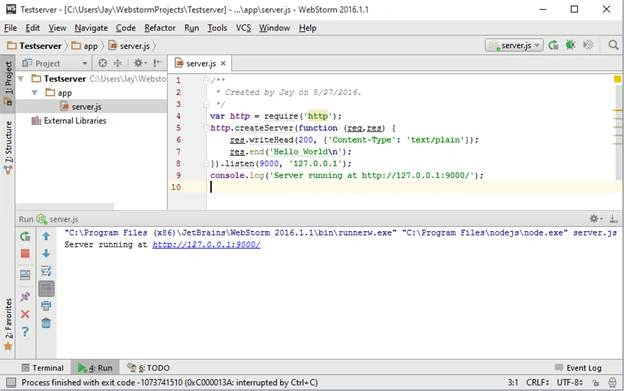Toggle the 1: Project side tab
Image resolution: width=624 pixels, height=391 pixels.
(x=8, y=84)
